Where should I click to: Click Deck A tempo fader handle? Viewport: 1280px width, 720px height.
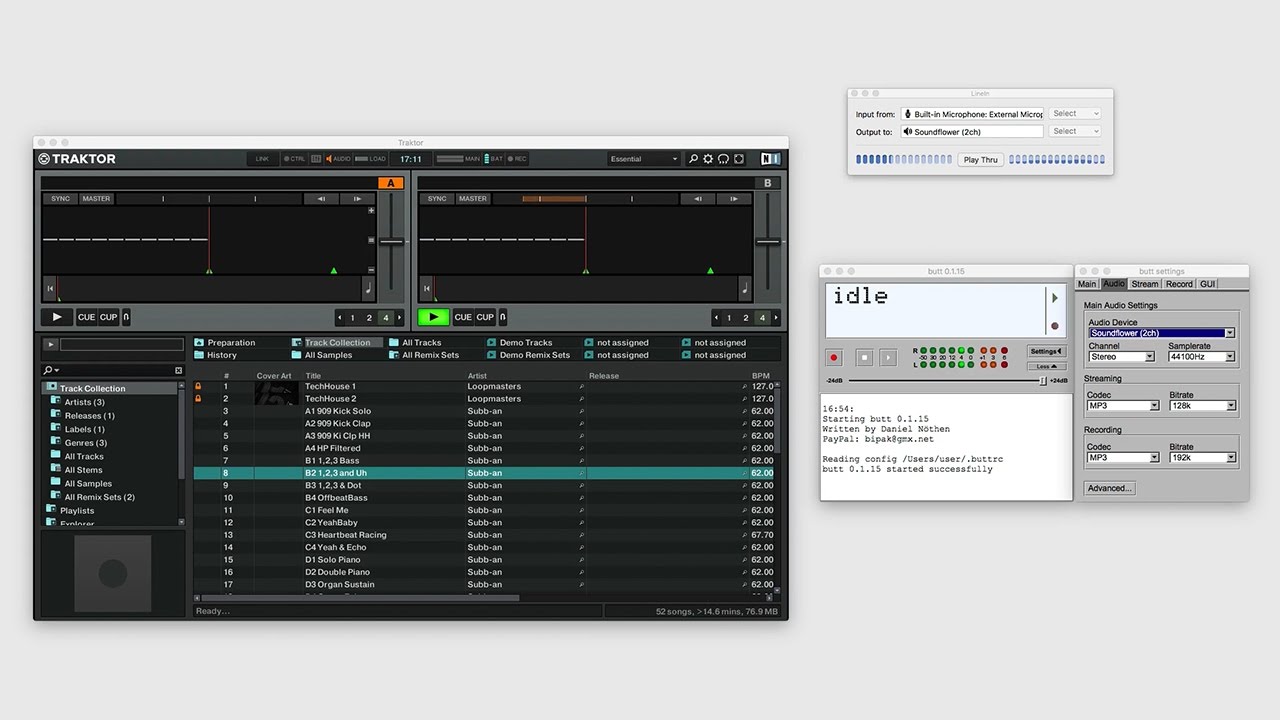pyautogui.click(x=391, y=242)
